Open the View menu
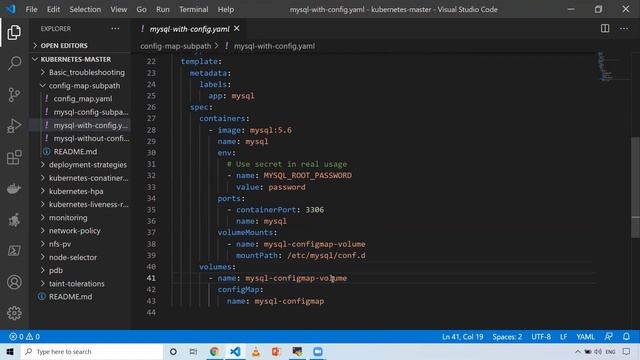Image resolution: width=640 pixels, height=360 pixels. 118,9
